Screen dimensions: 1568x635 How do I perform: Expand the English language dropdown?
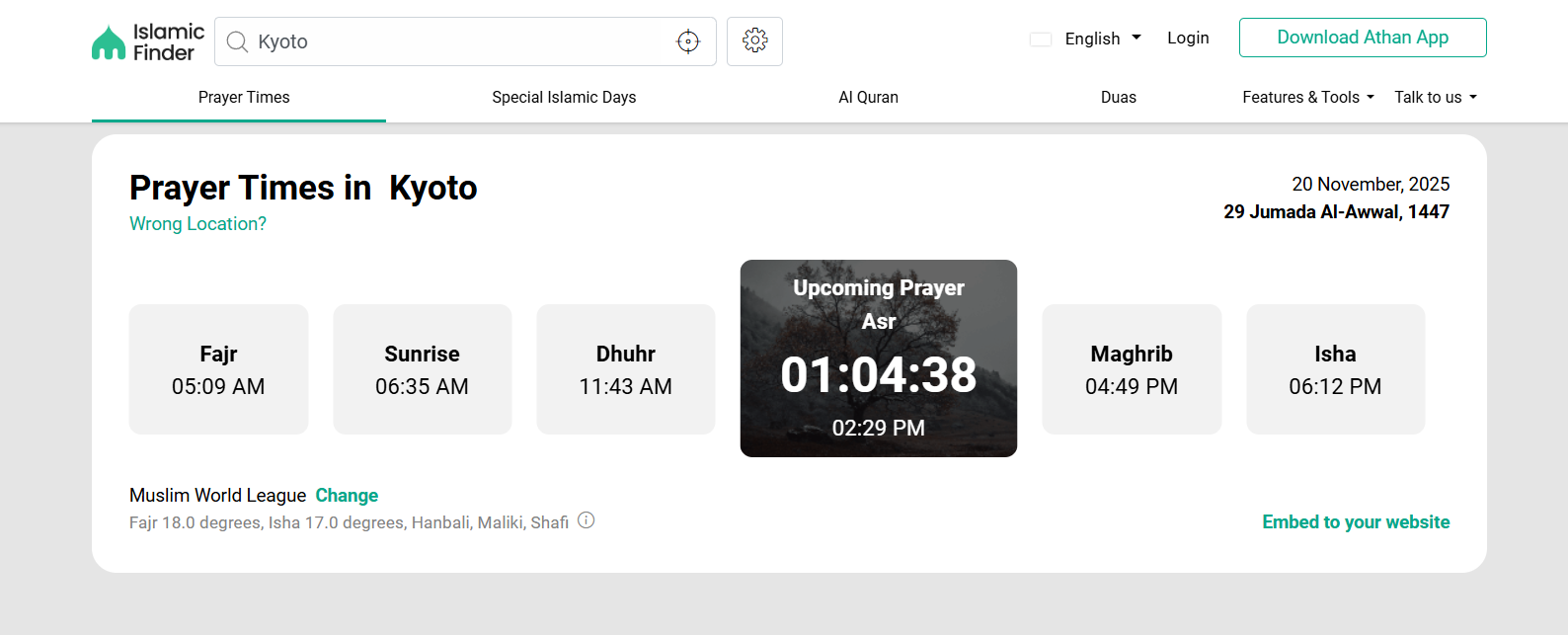(1102, 39)
